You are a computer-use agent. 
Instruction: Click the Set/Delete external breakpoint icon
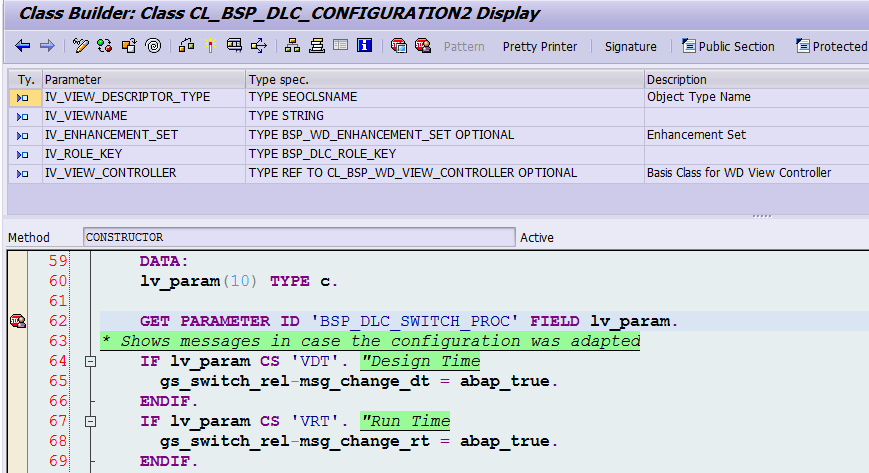(x=423, y=46)
